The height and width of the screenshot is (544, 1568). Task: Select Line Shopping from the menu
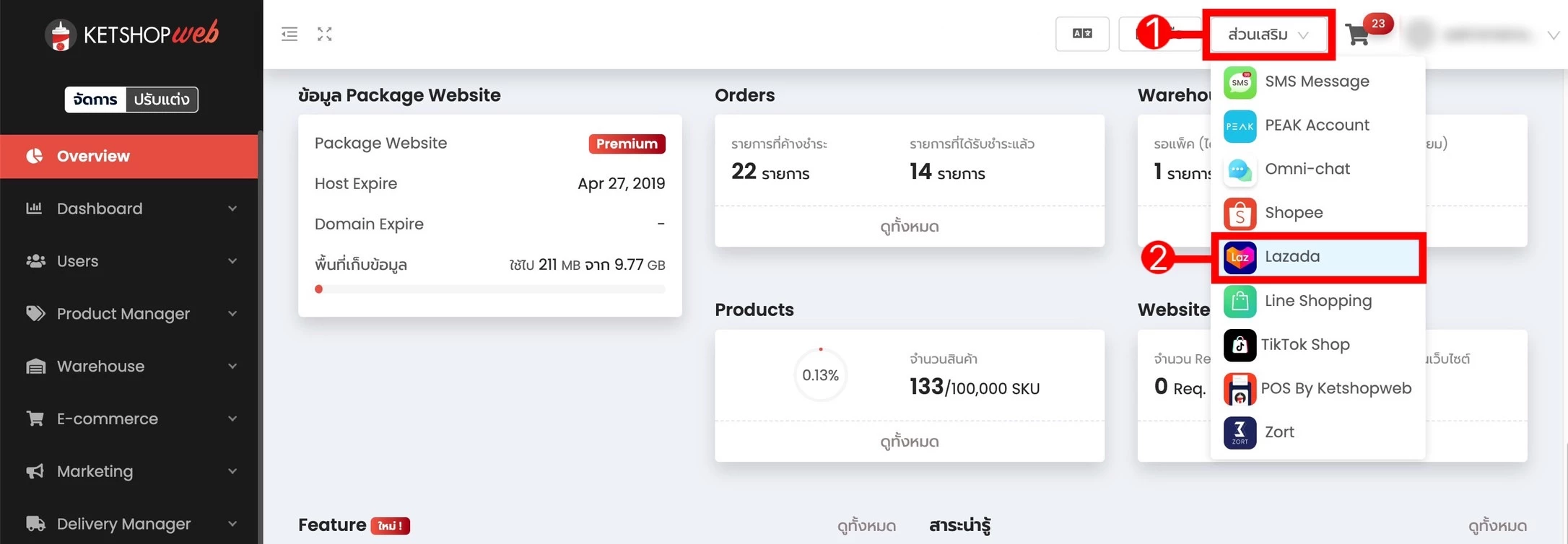click(1317, 302)
